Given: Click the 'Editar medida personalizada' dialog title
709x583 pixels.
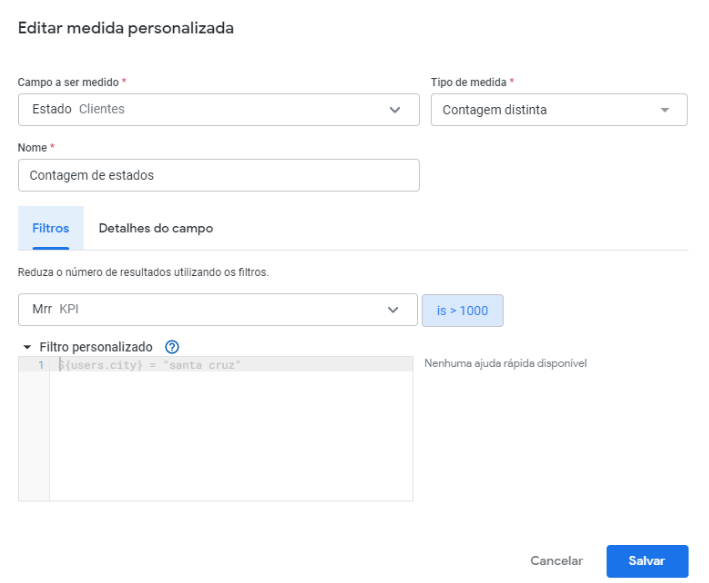Looking at the screenshot, I should pyautogui.click(x=126, y=28).
